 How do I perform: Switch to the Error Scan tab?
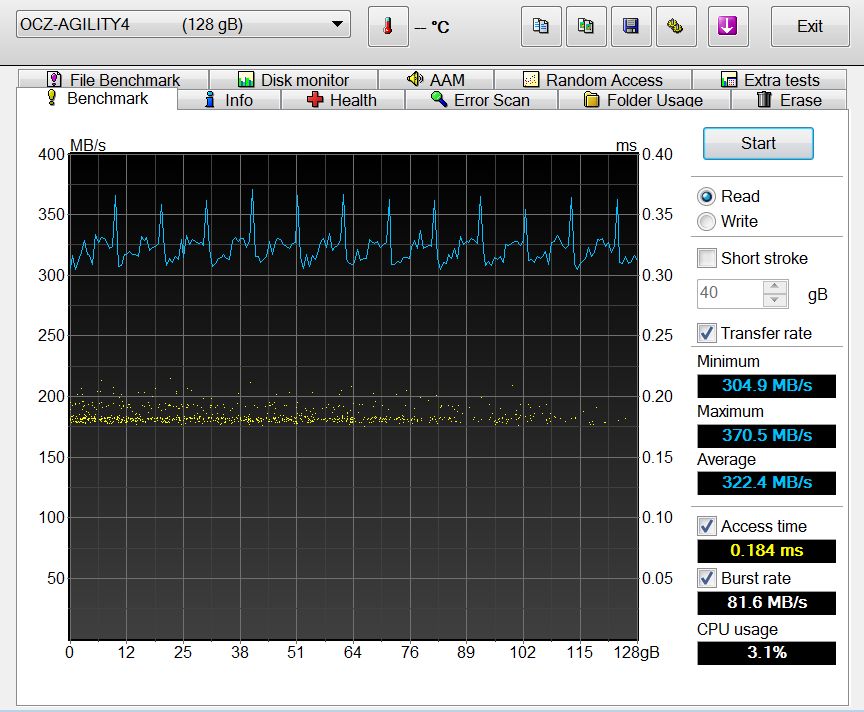tap(479, 100)
